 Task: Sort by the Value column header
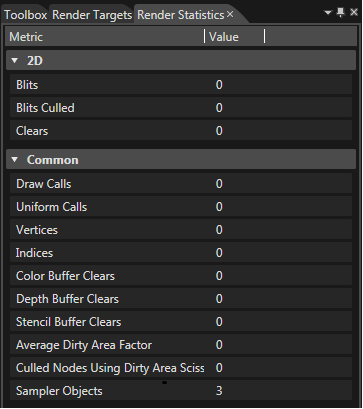235,37
